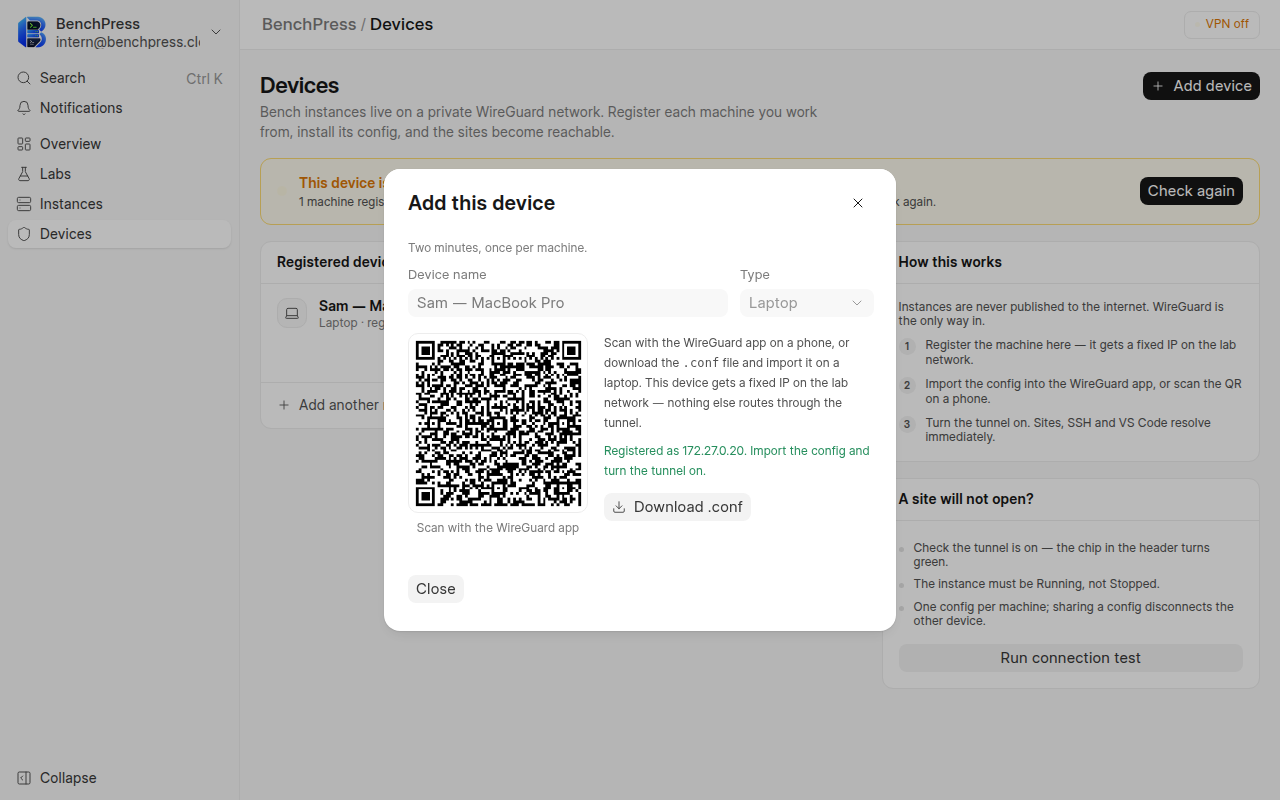Click the 'Registered as 172.27.0.20' message

[737, 461]
